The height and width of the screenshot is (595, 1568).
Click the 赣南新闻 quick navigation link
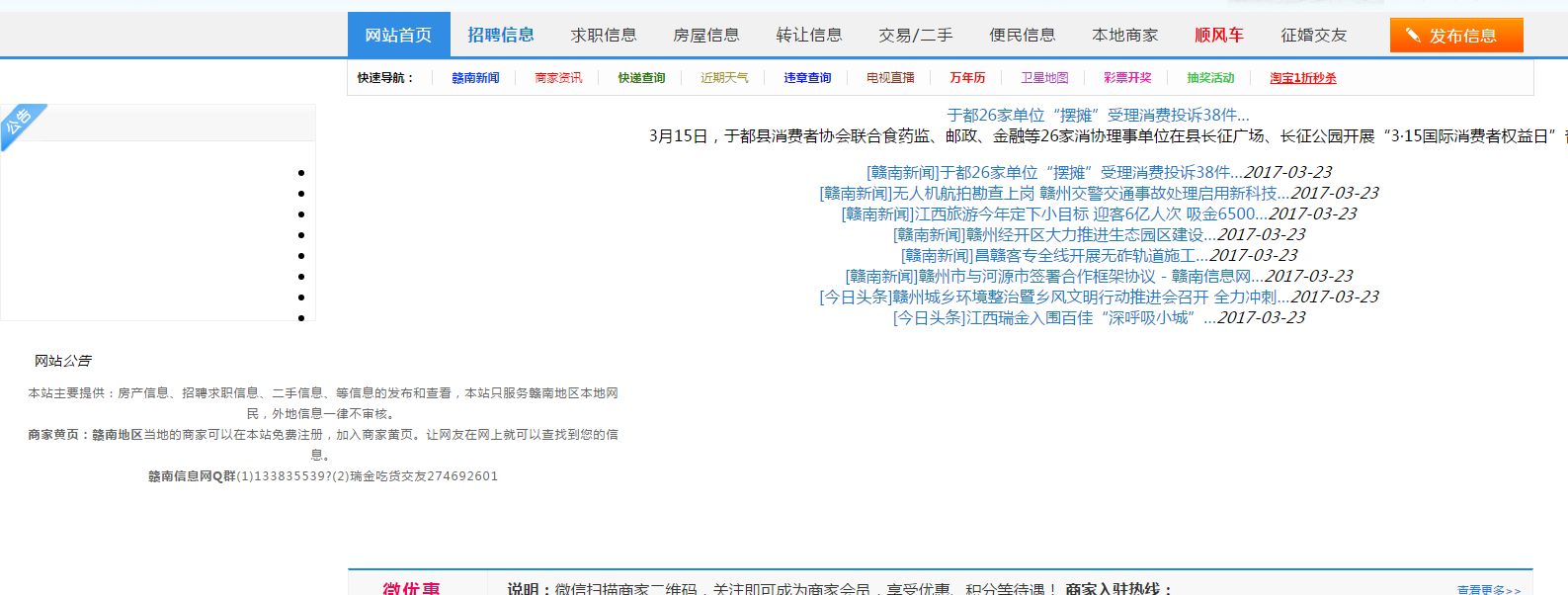475,78
